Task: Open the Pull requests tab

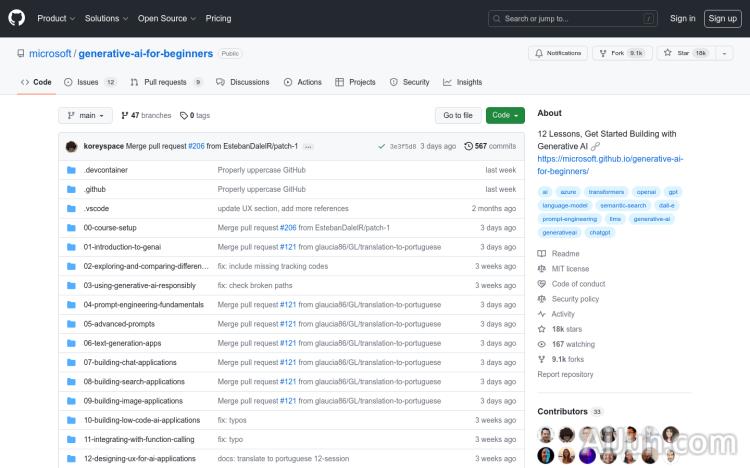Action: (x=165, y=82)
